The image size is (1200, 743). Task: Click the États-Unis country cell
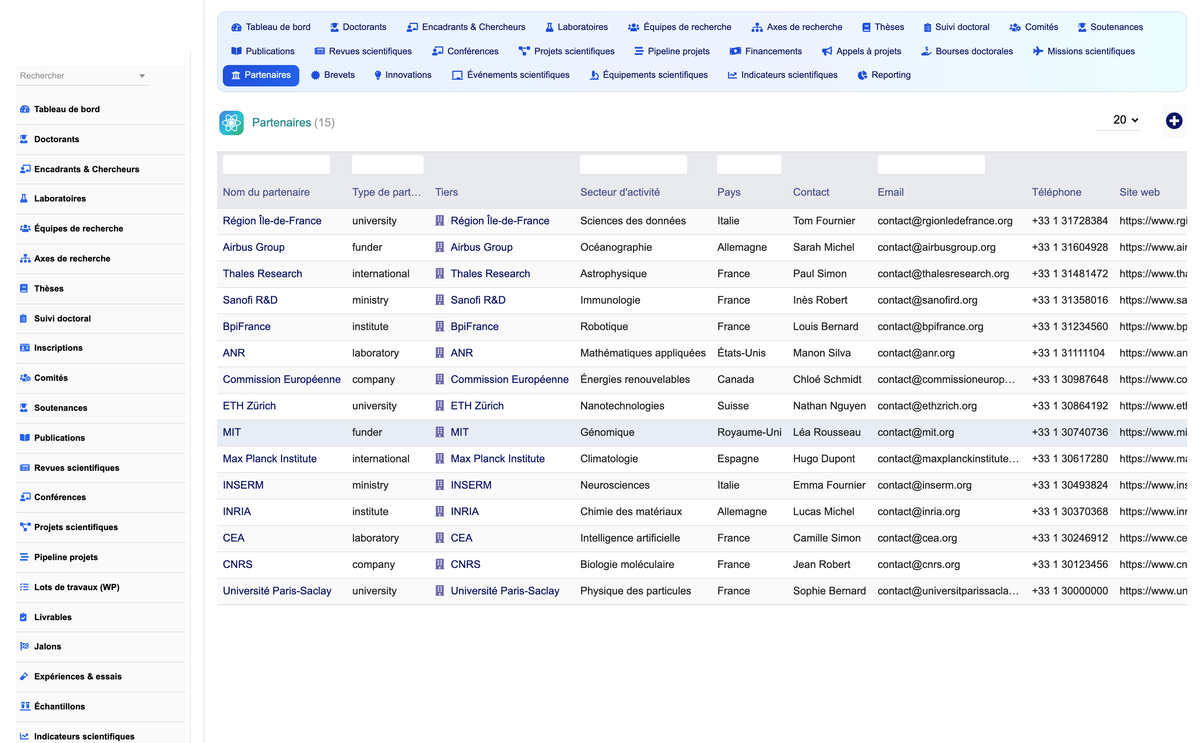pos(741,353)
